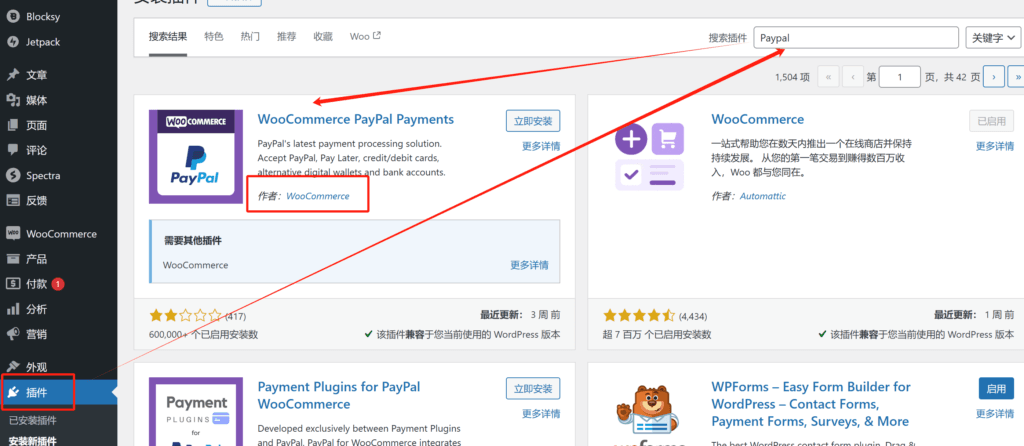
Task: Activate WPForms with the 启用 button
Action: (x=996, y=389)
